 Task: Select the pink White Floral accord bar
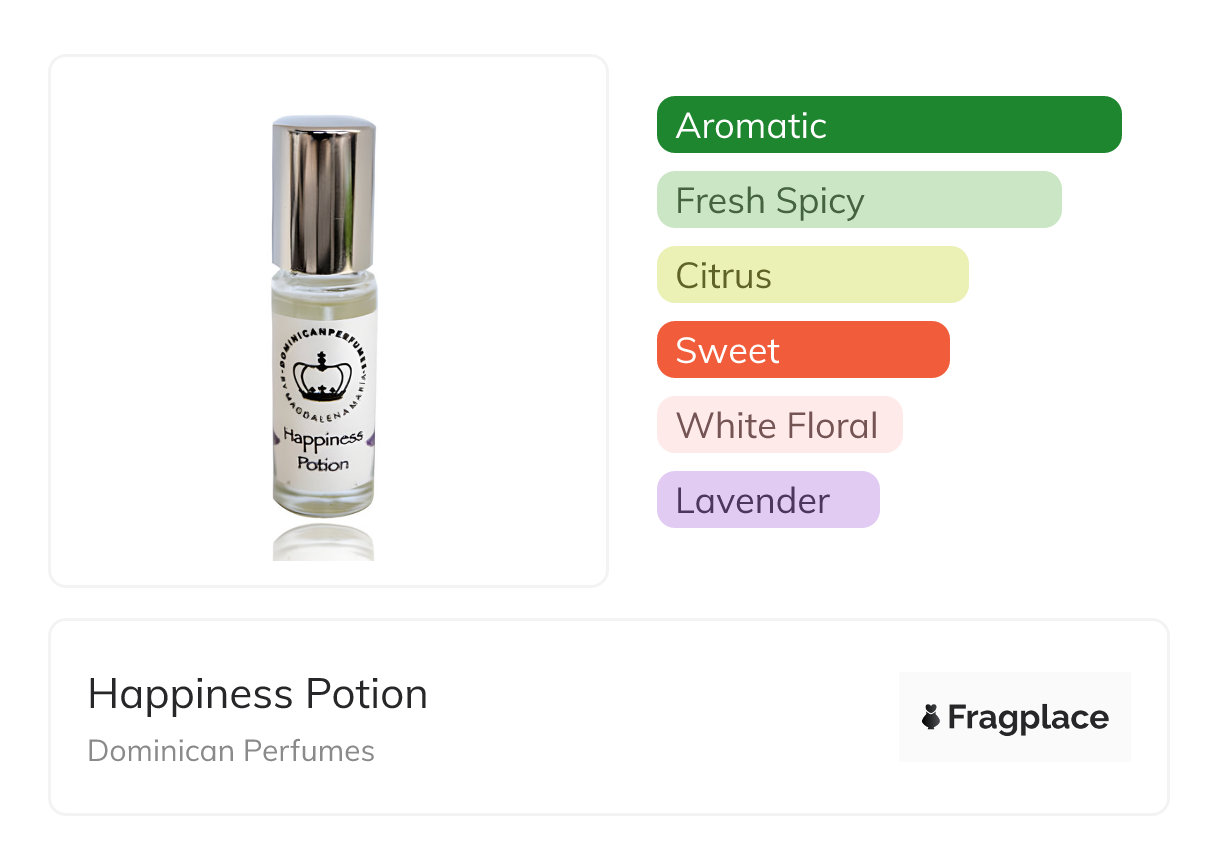778,425
